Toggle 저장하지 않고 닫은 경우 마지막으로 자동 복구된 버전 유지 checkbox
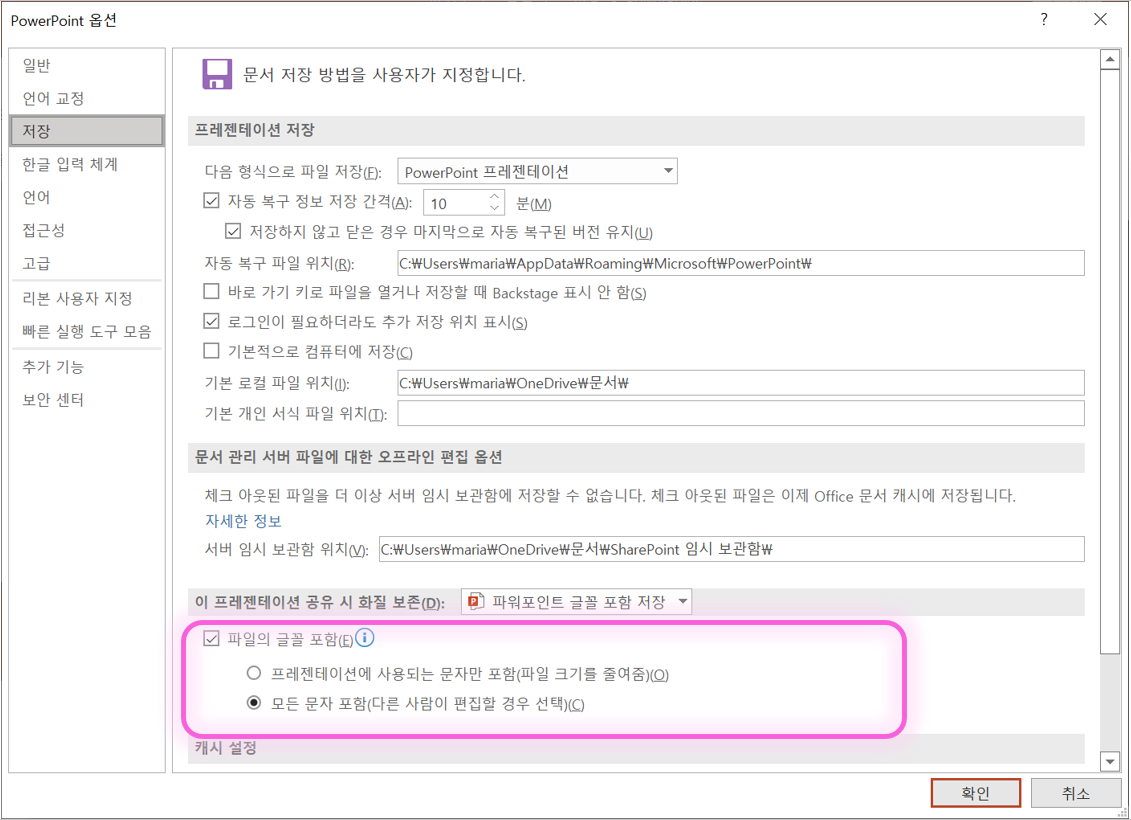1131x820 pixels. coord(233,232)
